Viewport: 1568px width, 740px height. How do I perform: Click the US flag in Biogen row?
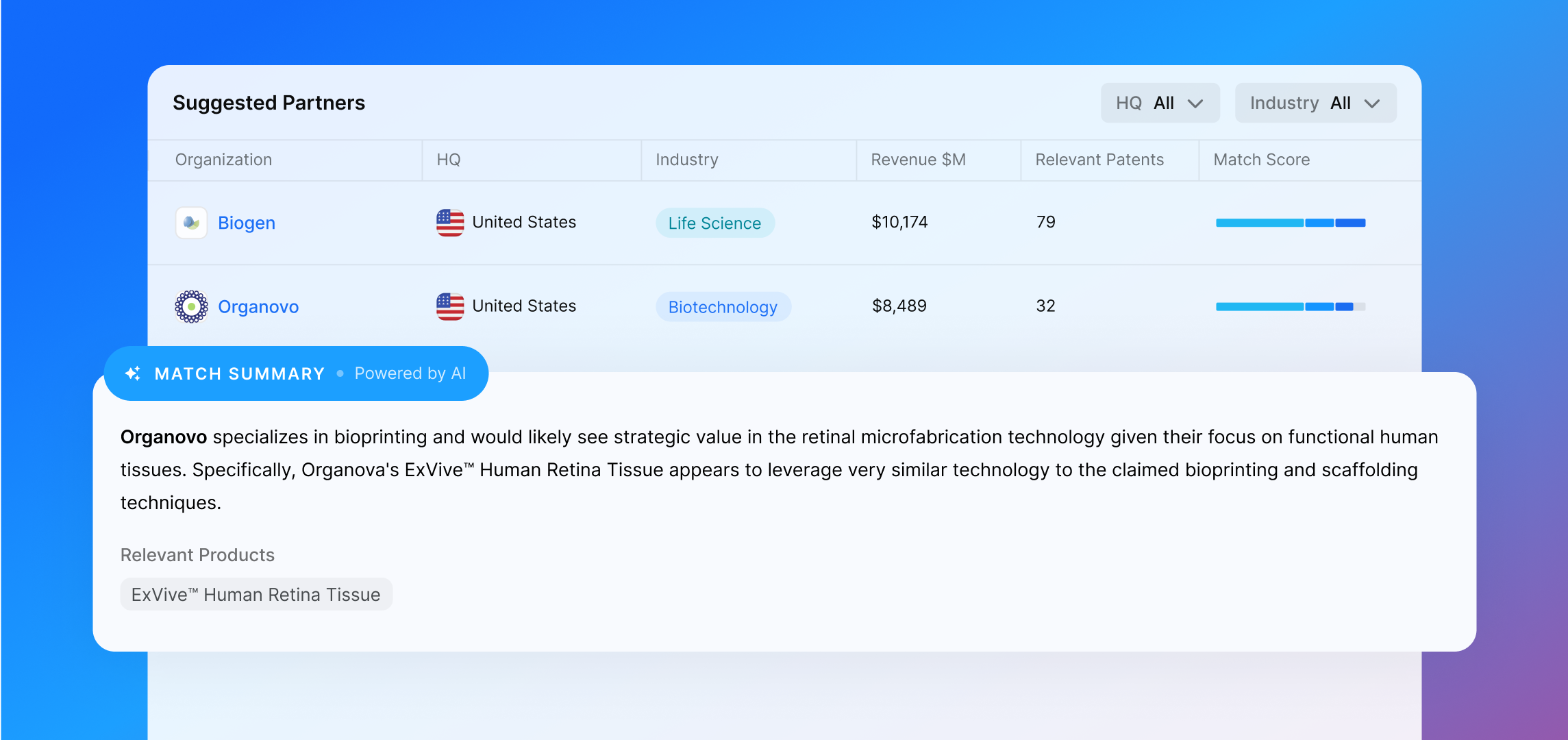[450, 223]
